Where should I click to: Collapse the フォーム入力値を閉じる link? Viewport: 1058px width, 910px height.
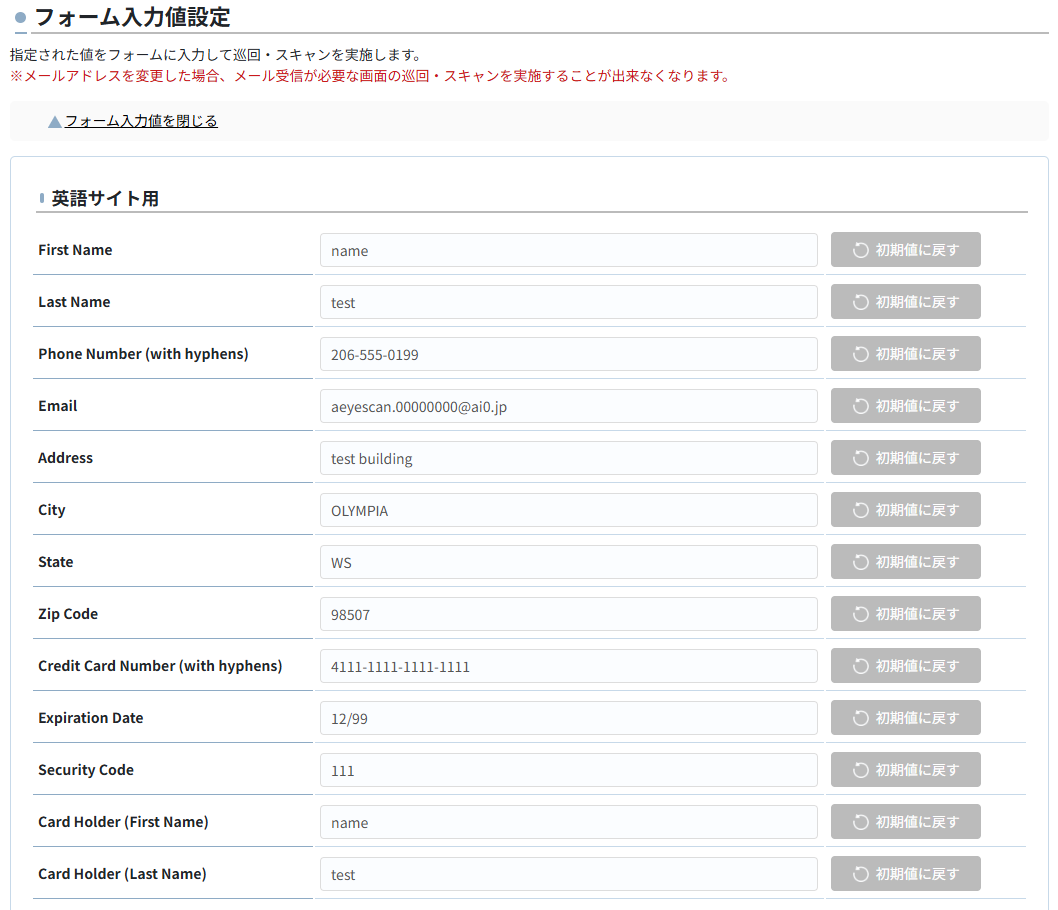141,121
